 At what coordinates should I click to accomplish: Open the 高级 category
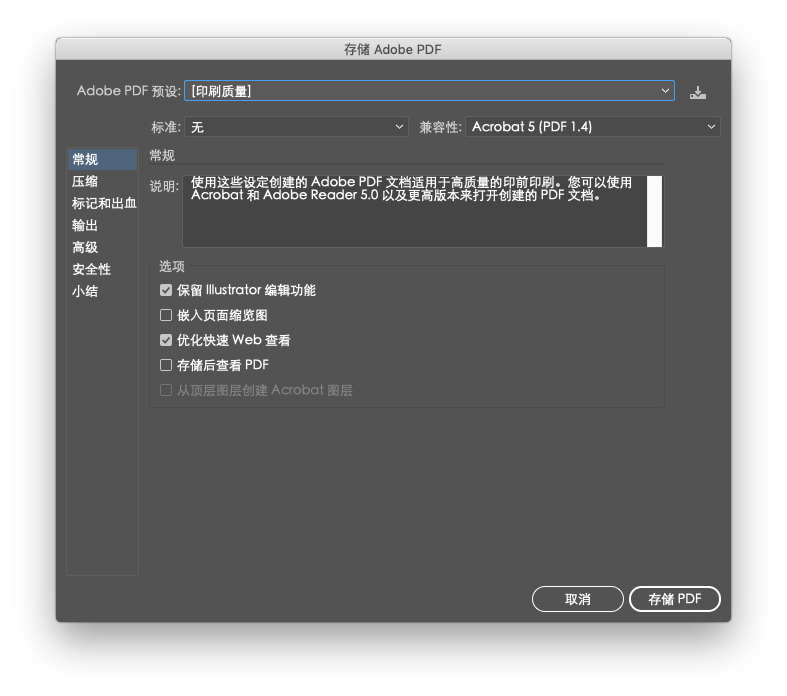click(x=102, y=247)
